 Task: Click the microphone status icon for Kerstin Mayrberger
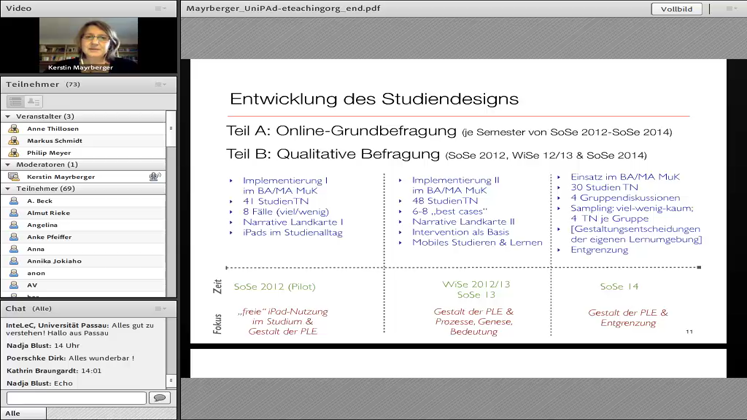pyautogui.click(x=155, y=177)
